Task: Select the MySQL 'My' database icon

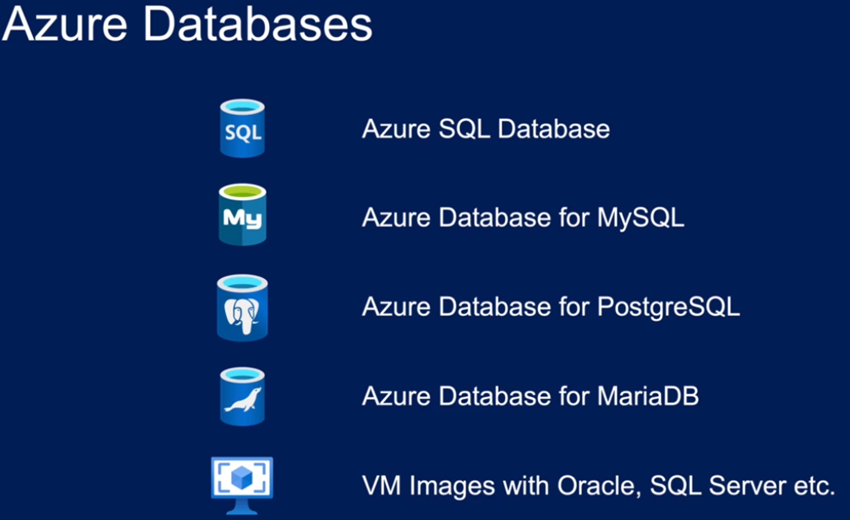Action: click(242, 215)
